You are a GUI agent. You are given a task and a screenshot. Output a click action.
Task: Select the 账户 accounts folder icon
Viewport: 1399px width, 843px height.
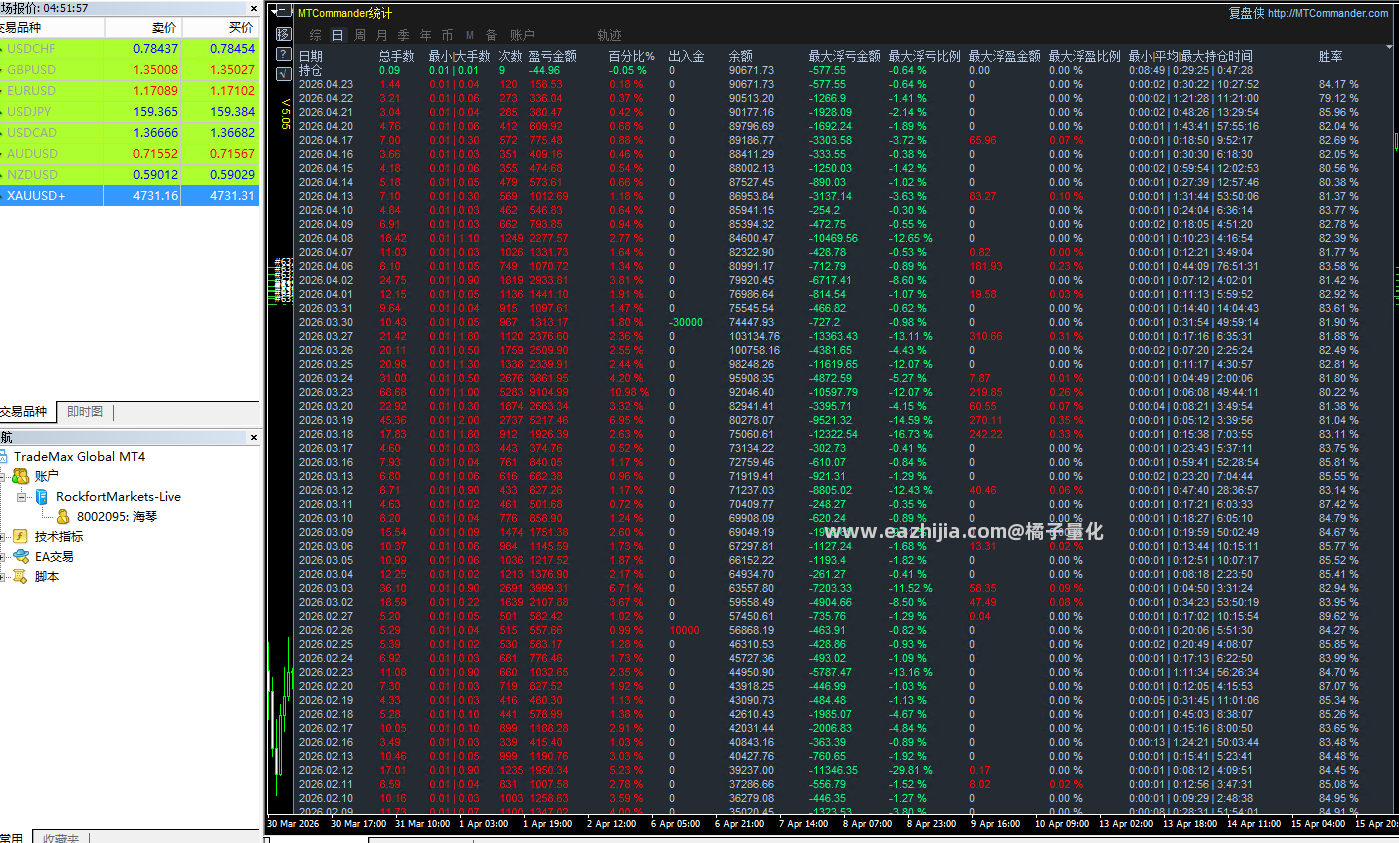click(x=21, y=476)
